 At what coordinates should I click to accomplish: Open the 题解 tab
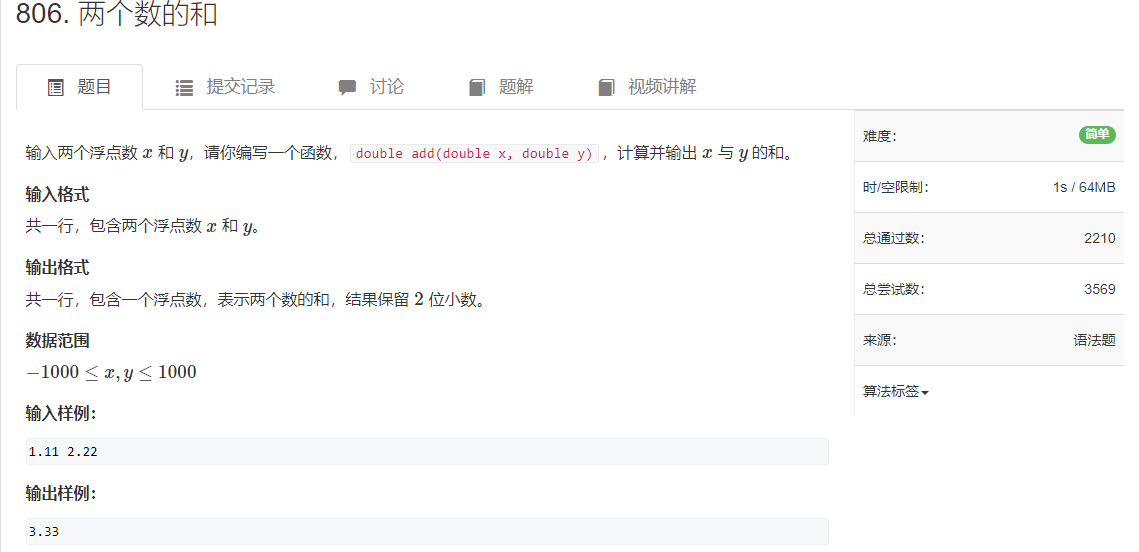click(501, 87)
